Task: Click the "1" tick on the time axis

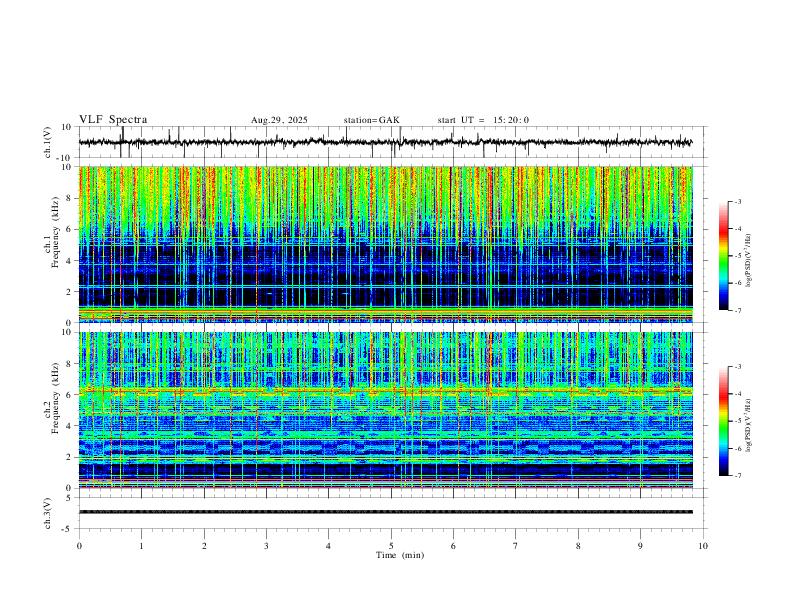Action: pos(141,546)
